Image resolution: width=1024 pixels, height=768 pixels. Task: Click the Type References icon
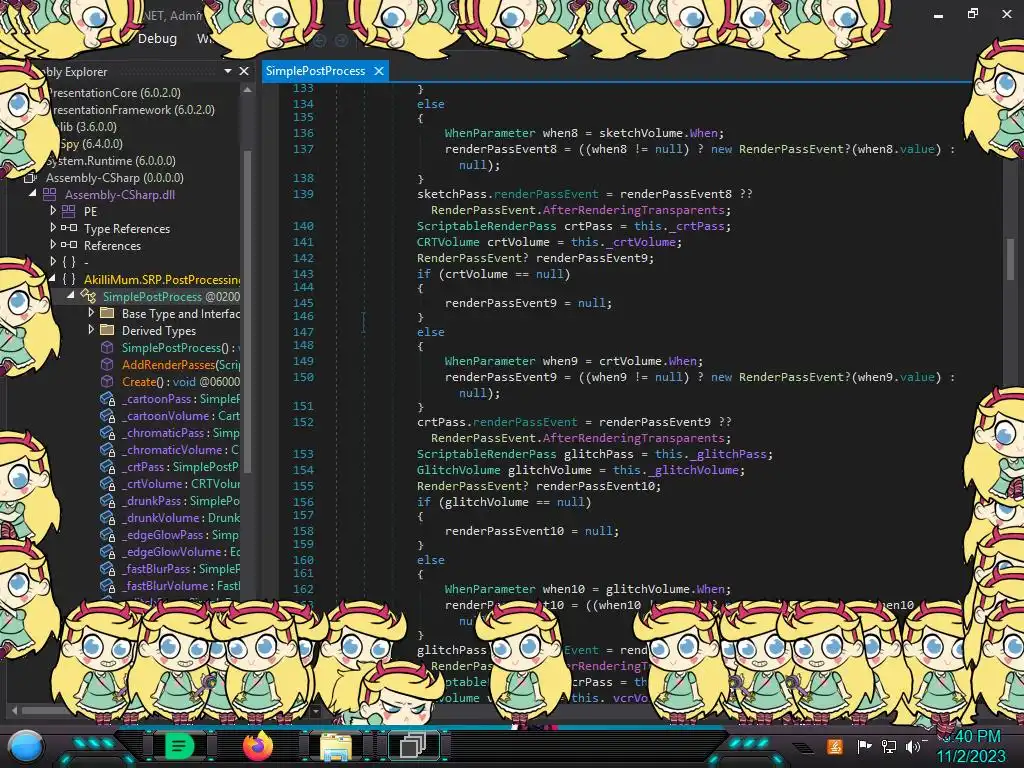[69, 228]
